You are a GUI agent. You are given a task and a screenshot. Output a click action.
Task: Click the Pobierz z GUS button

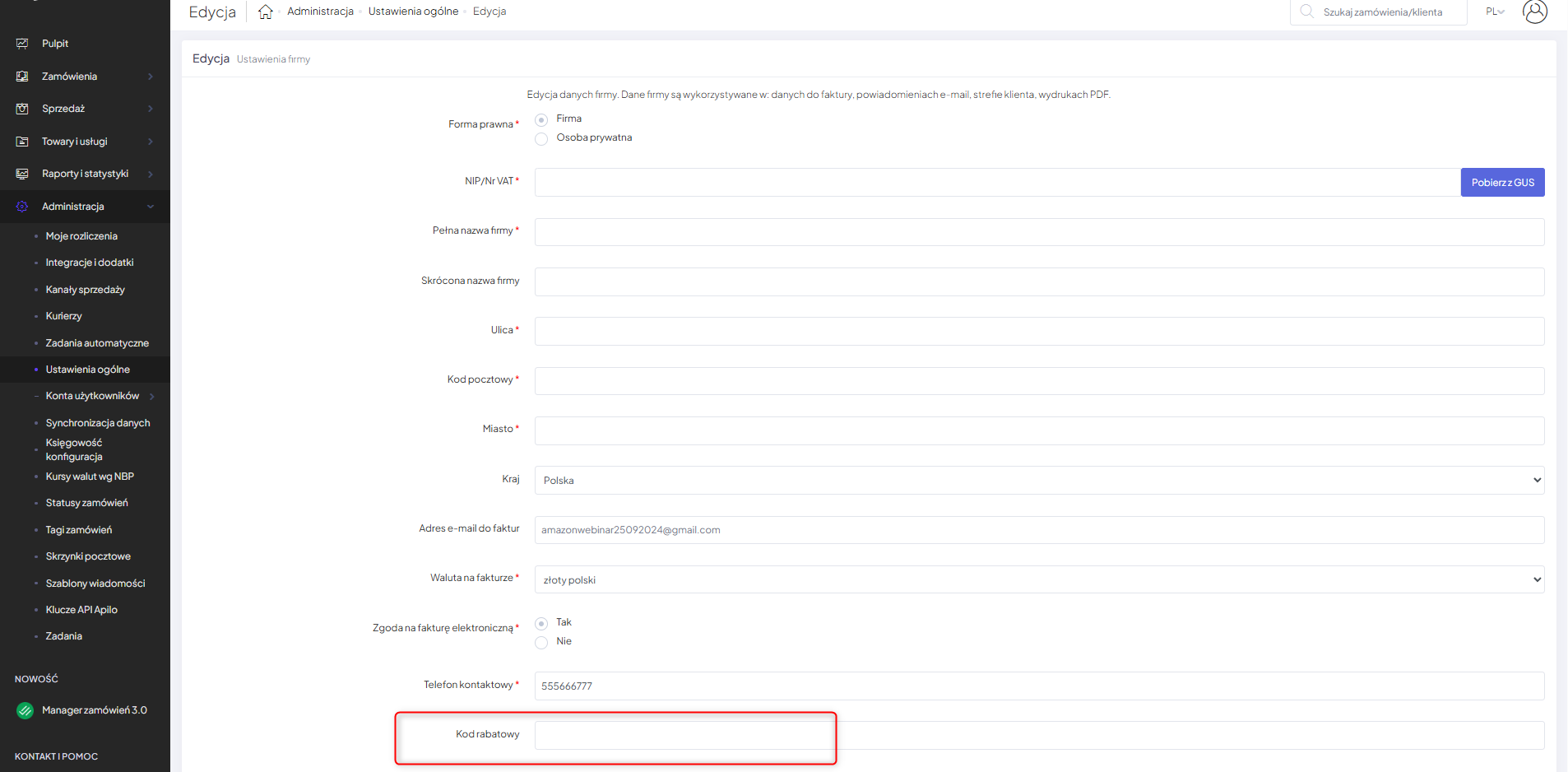click(x=1502, y=183)
